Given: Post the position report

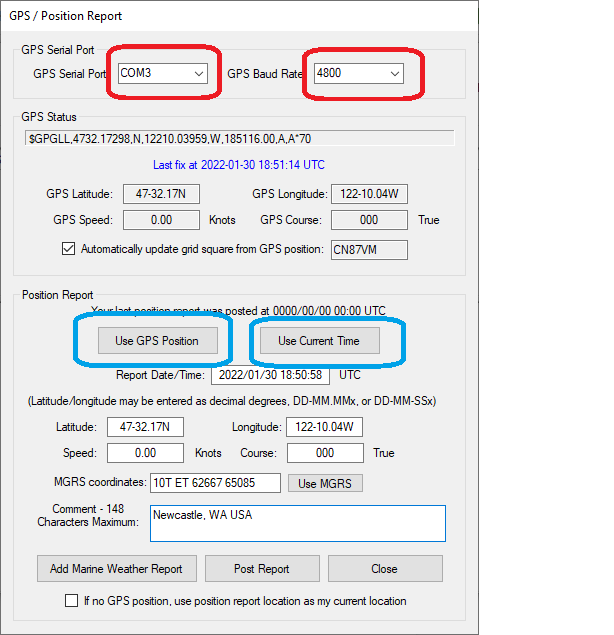Looking at the screenshot, I should click(x=262, y=569).
